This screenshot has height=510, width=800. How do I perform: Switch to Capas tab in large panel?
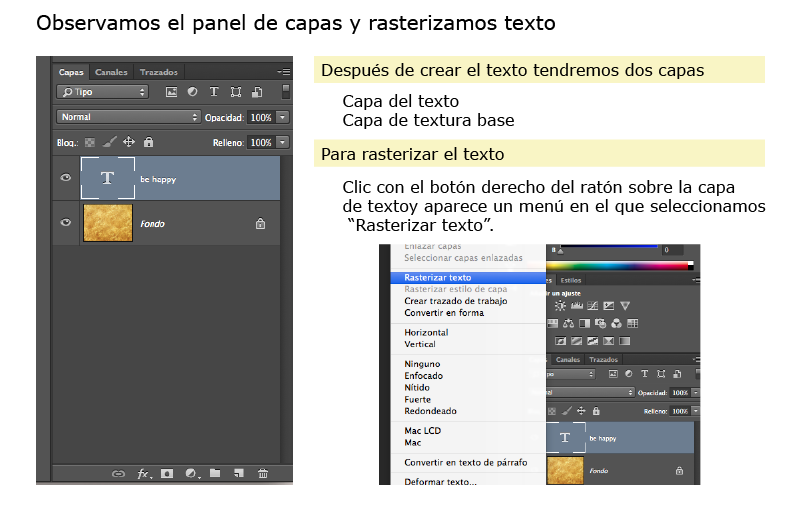click(x=71, y=72)
